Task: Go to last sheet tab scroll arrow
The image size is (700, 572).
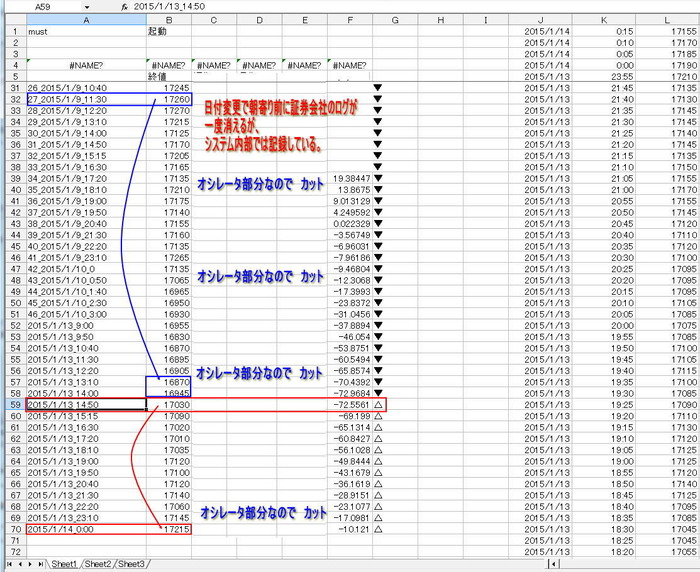Action: [41, 564]
